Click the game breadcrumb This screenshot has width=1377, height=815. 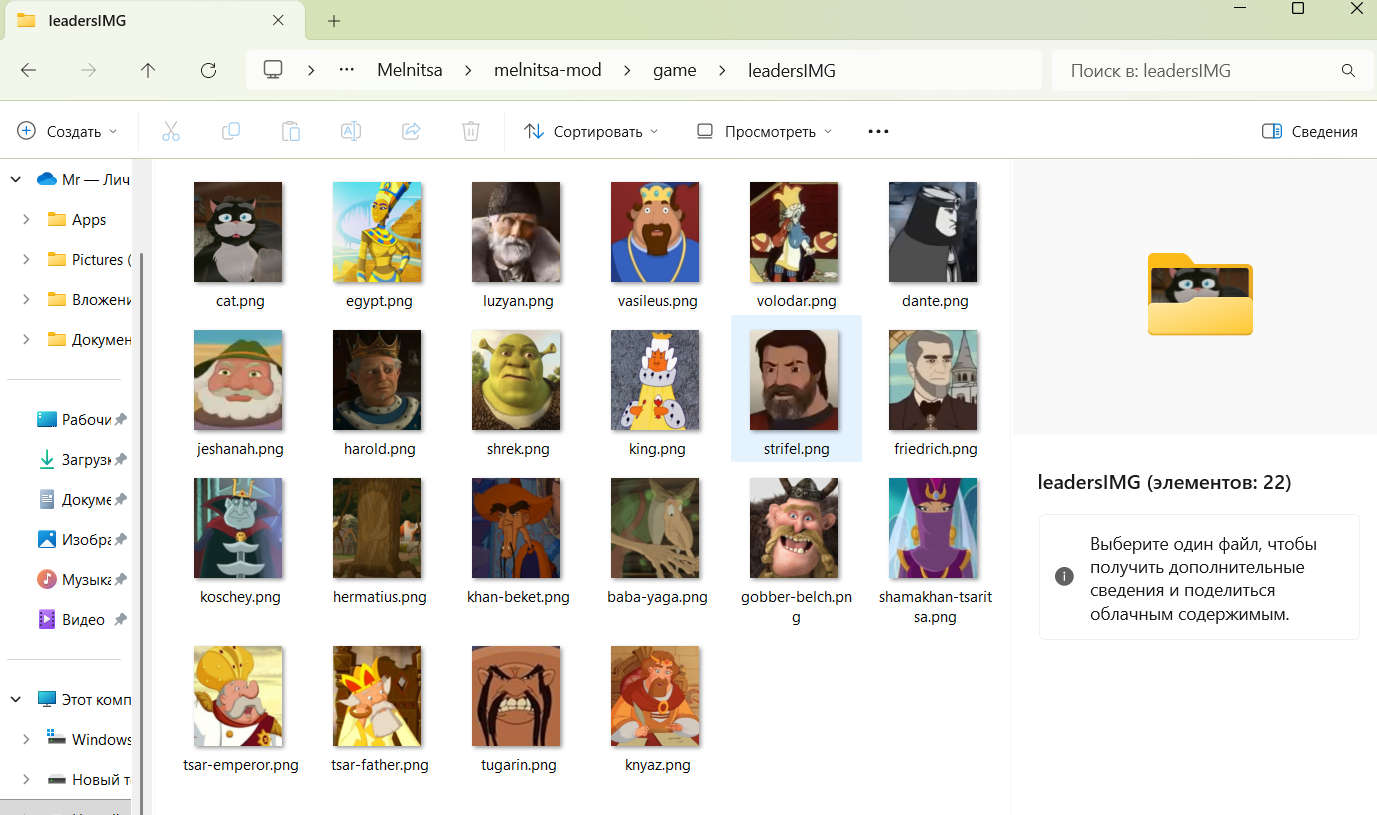[675, 71]
